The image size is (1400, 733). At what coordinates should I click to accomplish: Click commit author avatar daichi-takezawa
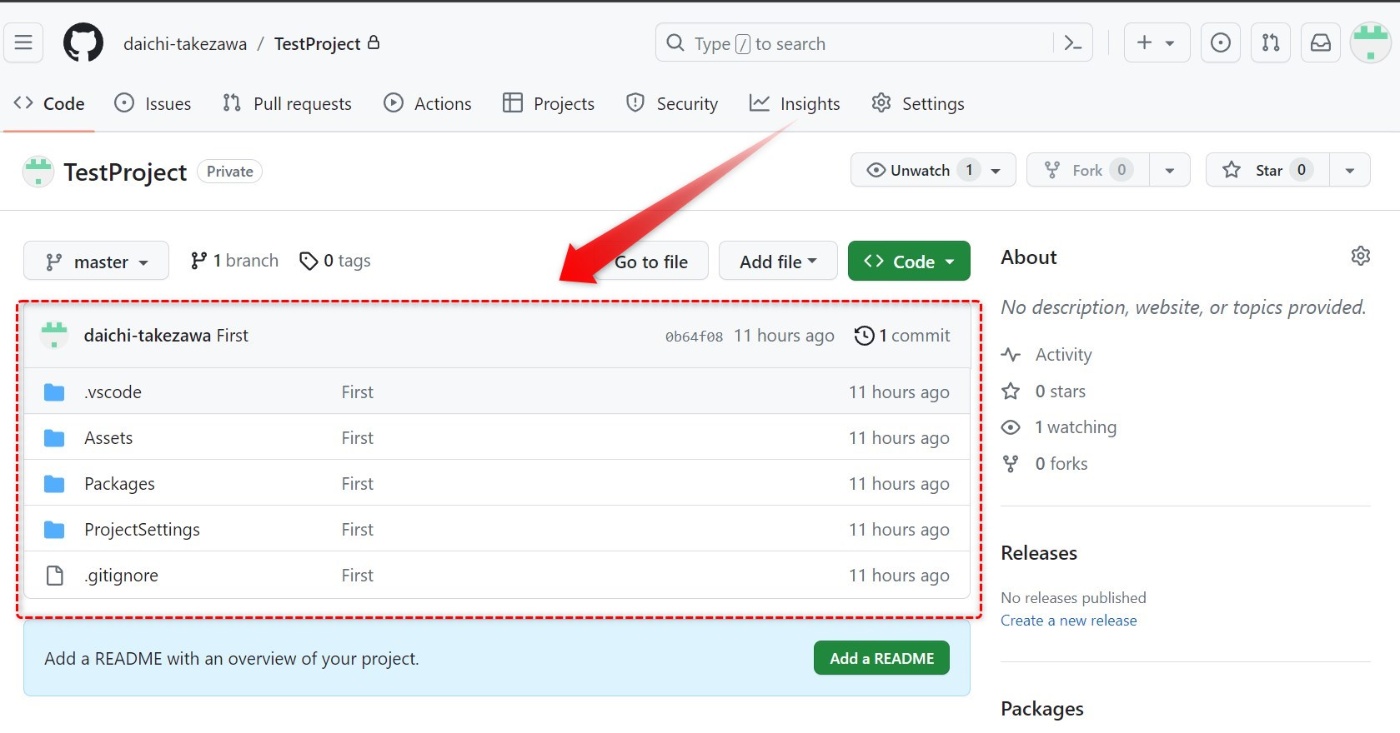coord(54,335)
